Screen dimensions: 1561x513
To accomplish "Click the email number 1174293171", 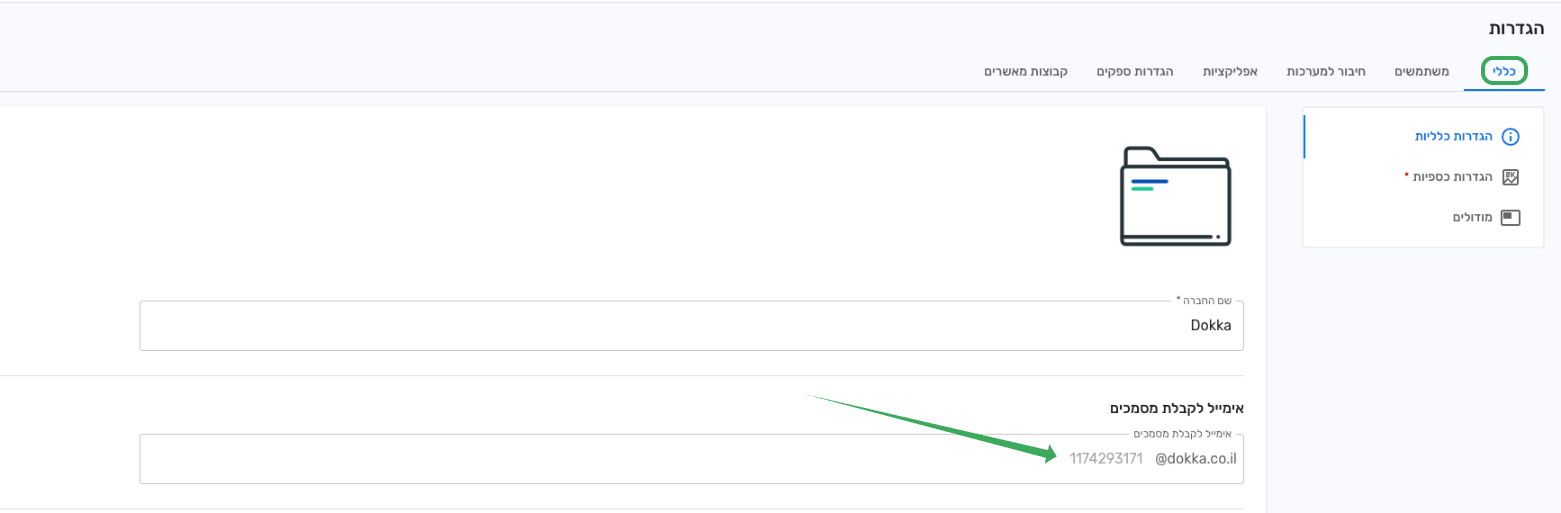I will pos(1106,459).
